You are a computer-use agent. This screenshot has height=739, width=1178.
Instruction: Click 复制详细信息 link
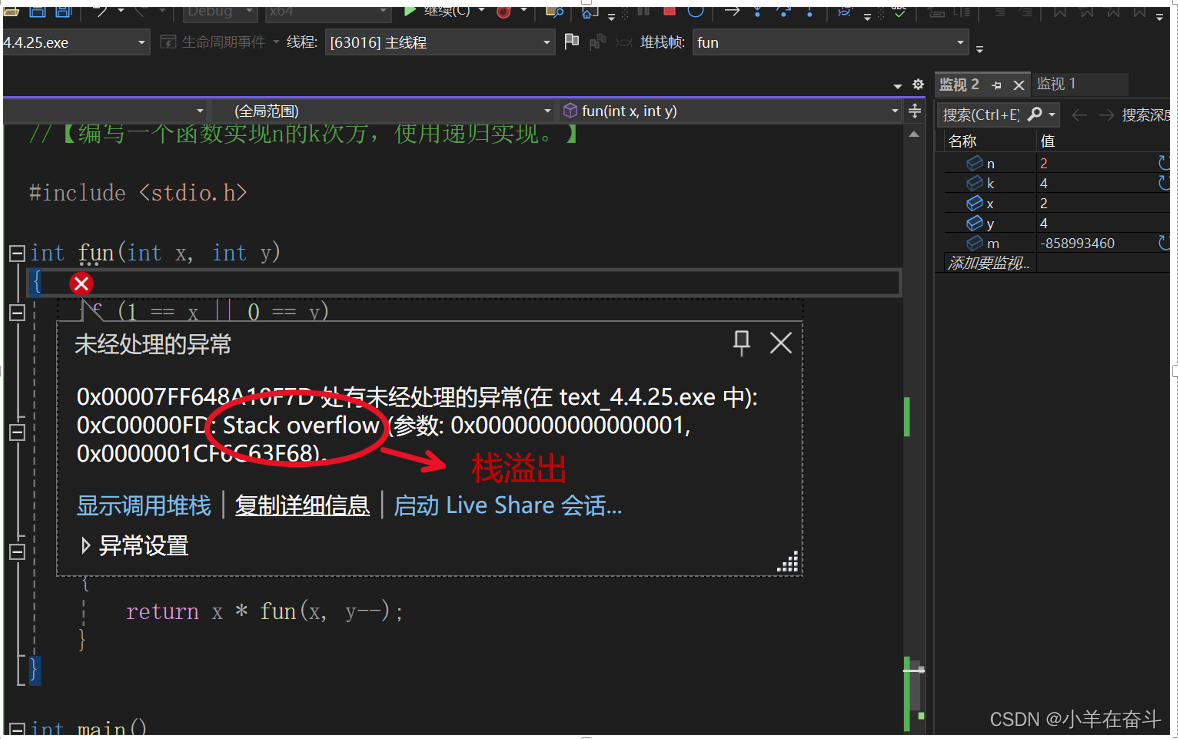click(302, 505)
